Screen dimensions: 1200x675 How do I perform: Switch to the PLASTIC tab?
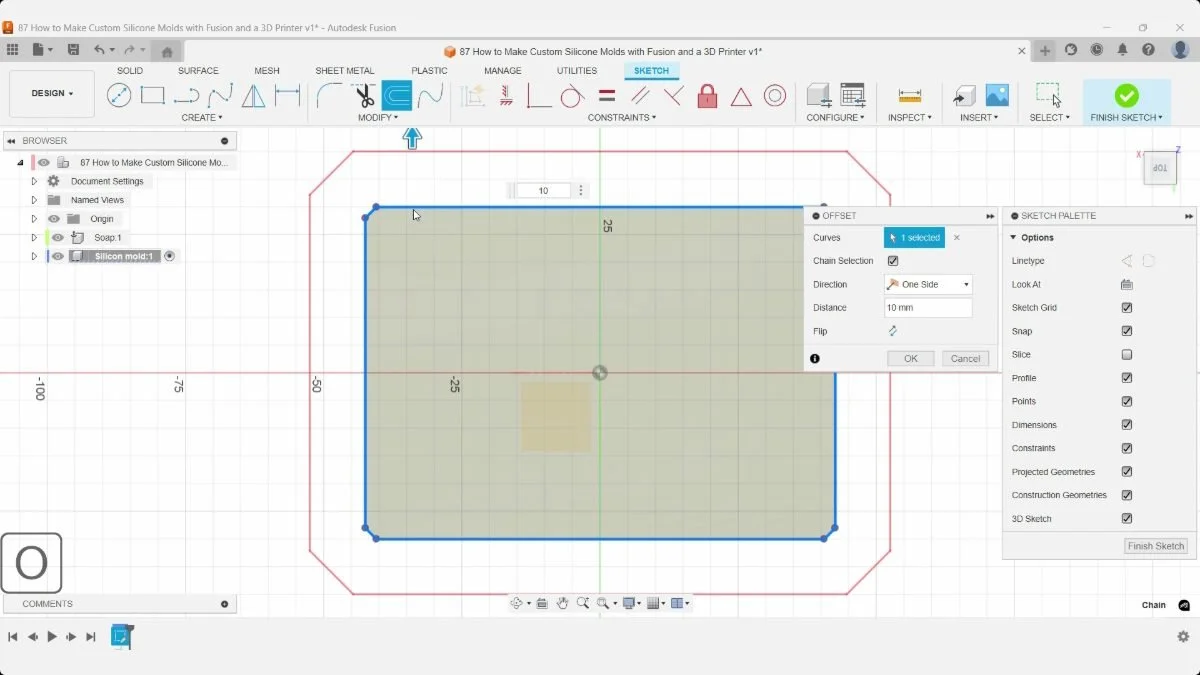pos(430,71)
